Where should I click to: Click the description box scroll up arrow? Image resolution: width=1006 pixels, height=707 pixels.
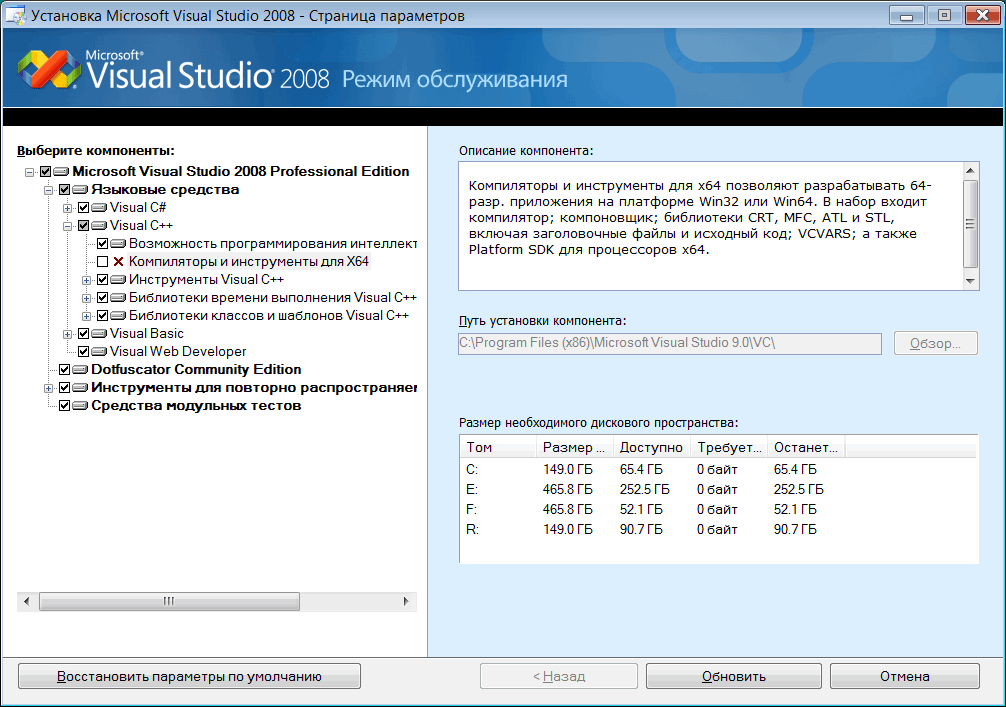click(x=970, y=171)
